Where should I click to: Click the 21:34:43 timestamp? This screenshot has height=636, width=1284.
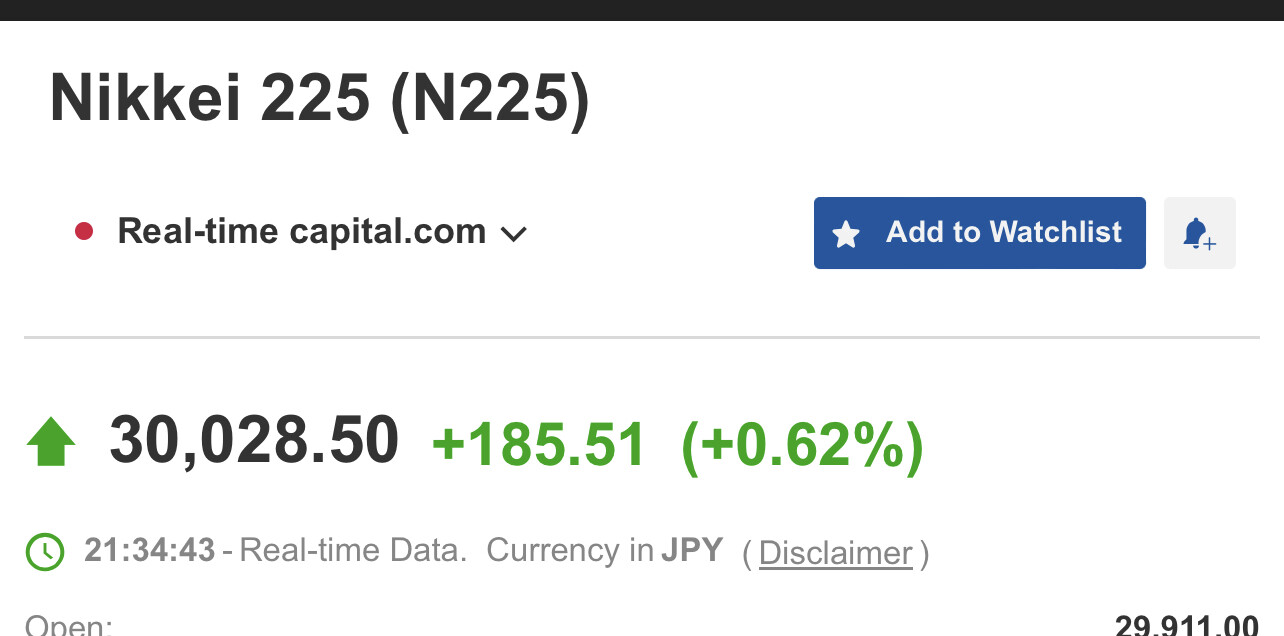150,550
